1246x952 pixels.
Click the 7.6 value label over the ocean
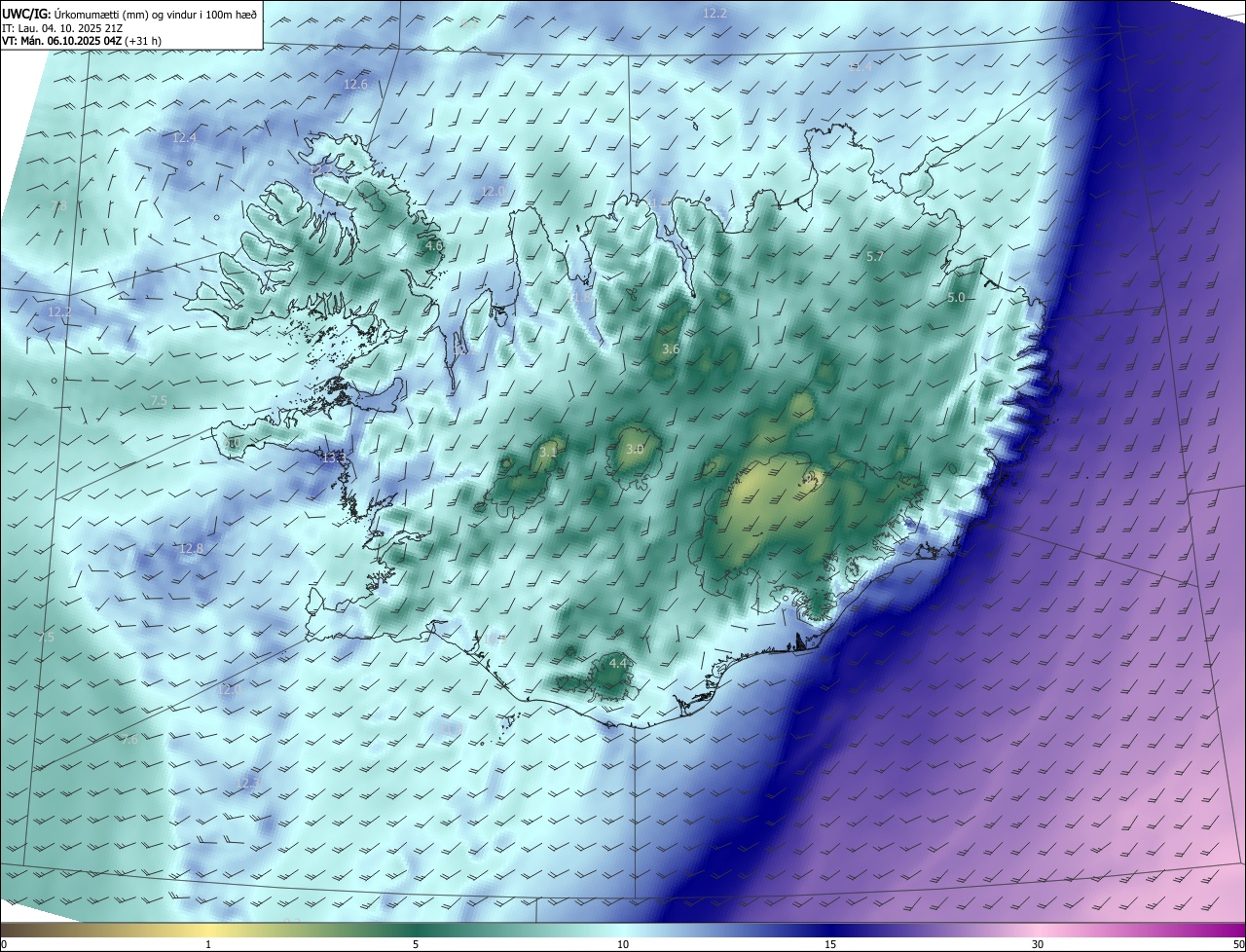pyautogui.click(x=129, y=740)
